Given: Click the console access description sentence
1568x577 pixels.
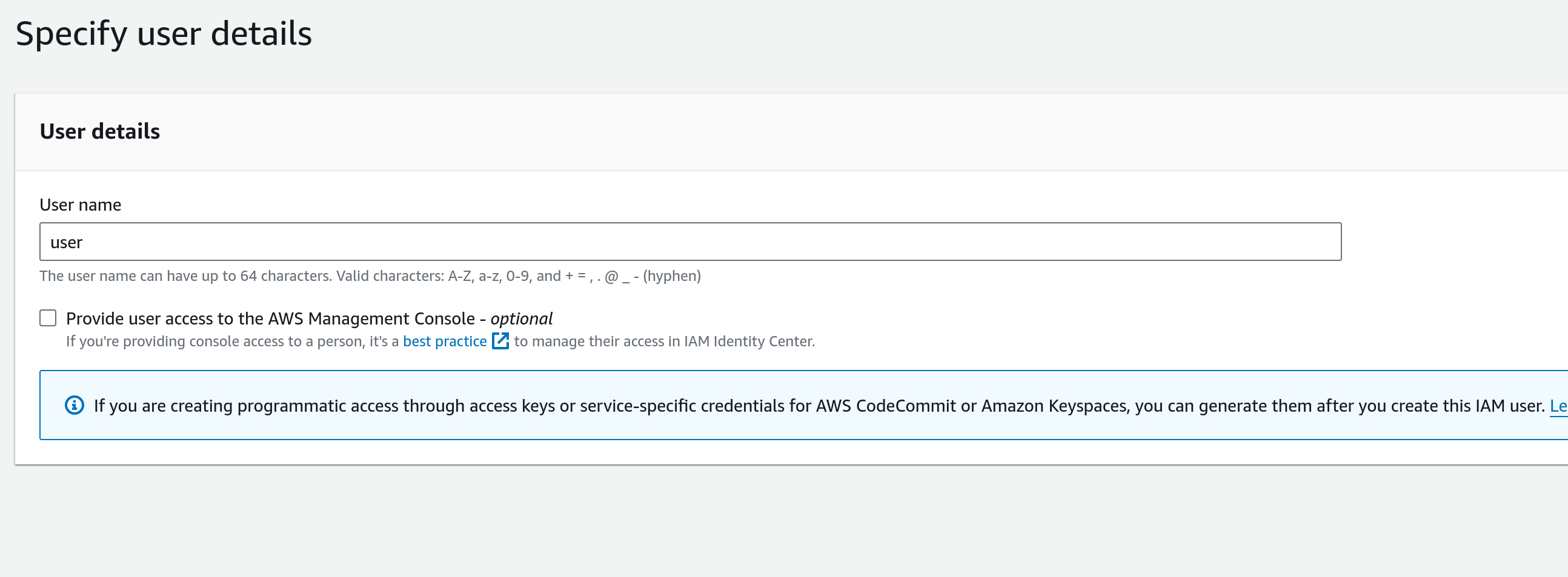Looking at the screenshot, I should click(440, 341).
